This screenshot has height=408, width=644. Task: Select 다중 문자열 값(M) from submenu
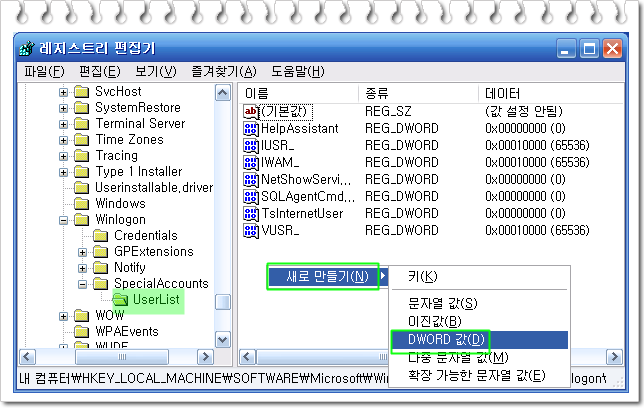click(479, 357)
